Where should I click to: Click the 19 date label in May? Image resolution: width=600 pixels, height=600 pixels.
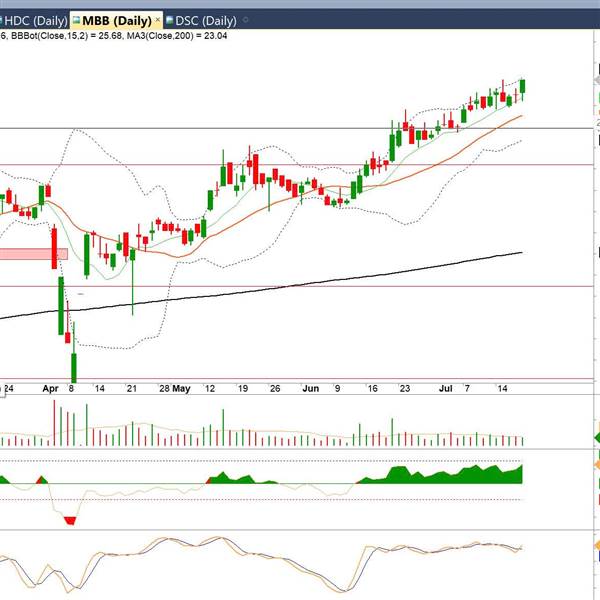(243, 389)
